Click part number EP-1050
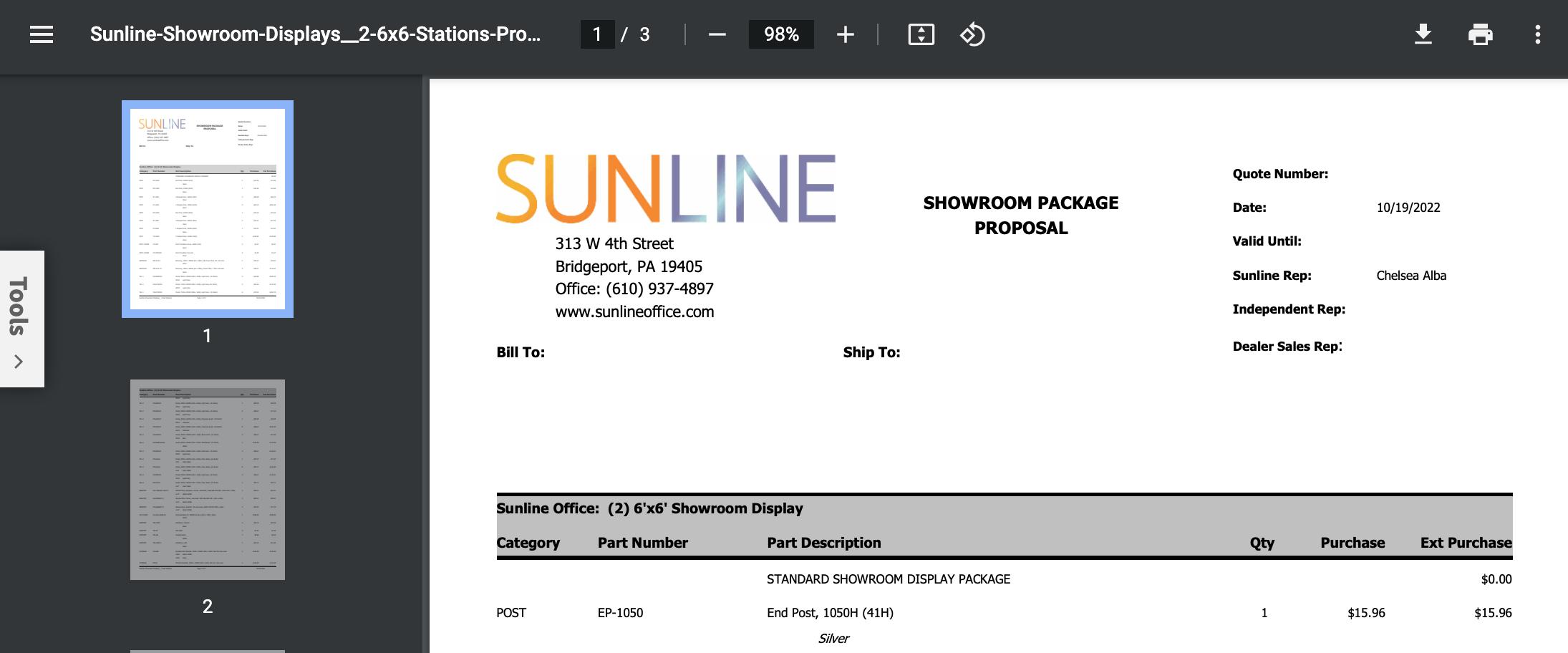The height and width of the screenshot is (653, 1568). 620,613
